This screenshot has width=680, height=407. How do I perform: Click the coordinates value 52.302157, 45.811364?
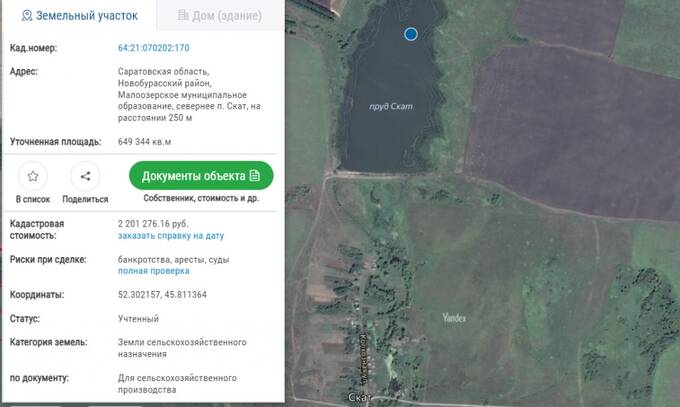coord(162,295)
